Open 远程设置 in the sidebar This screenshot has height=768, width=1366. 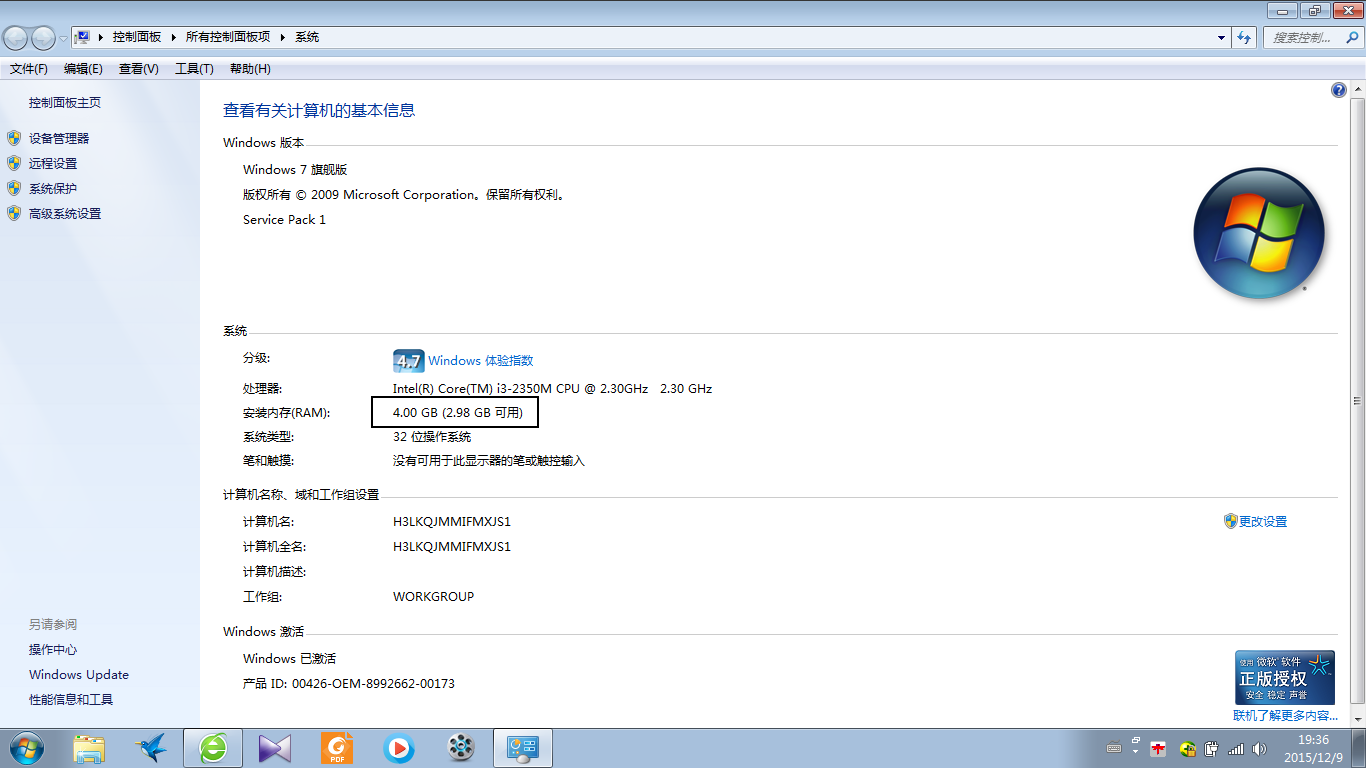click(53, 163)
